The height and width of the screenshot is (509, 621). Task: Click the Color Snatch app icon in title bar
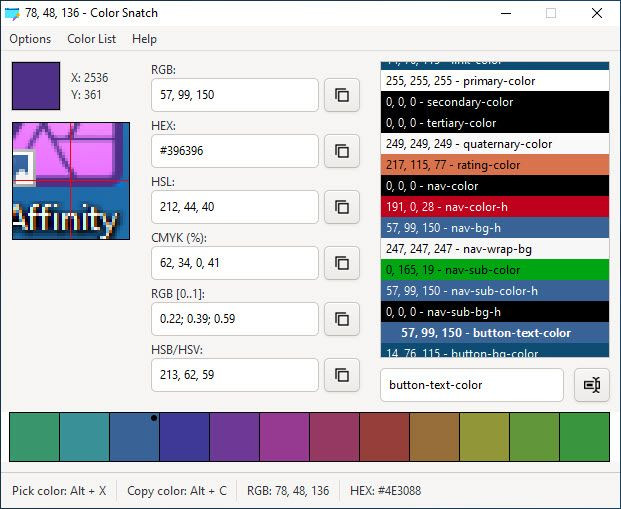(12, 13)
